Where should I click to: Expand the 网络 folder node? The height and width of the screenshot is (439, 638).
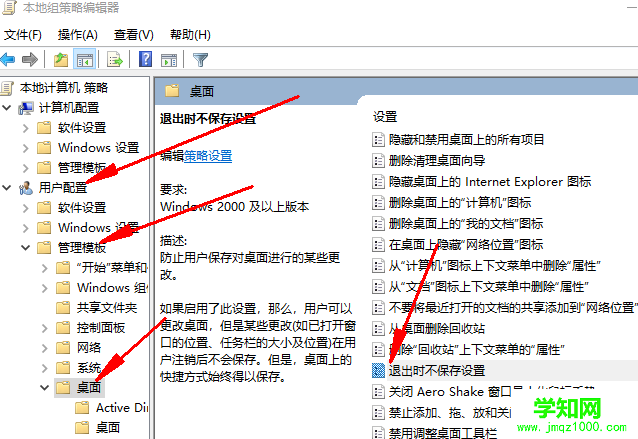coord(45,348)
